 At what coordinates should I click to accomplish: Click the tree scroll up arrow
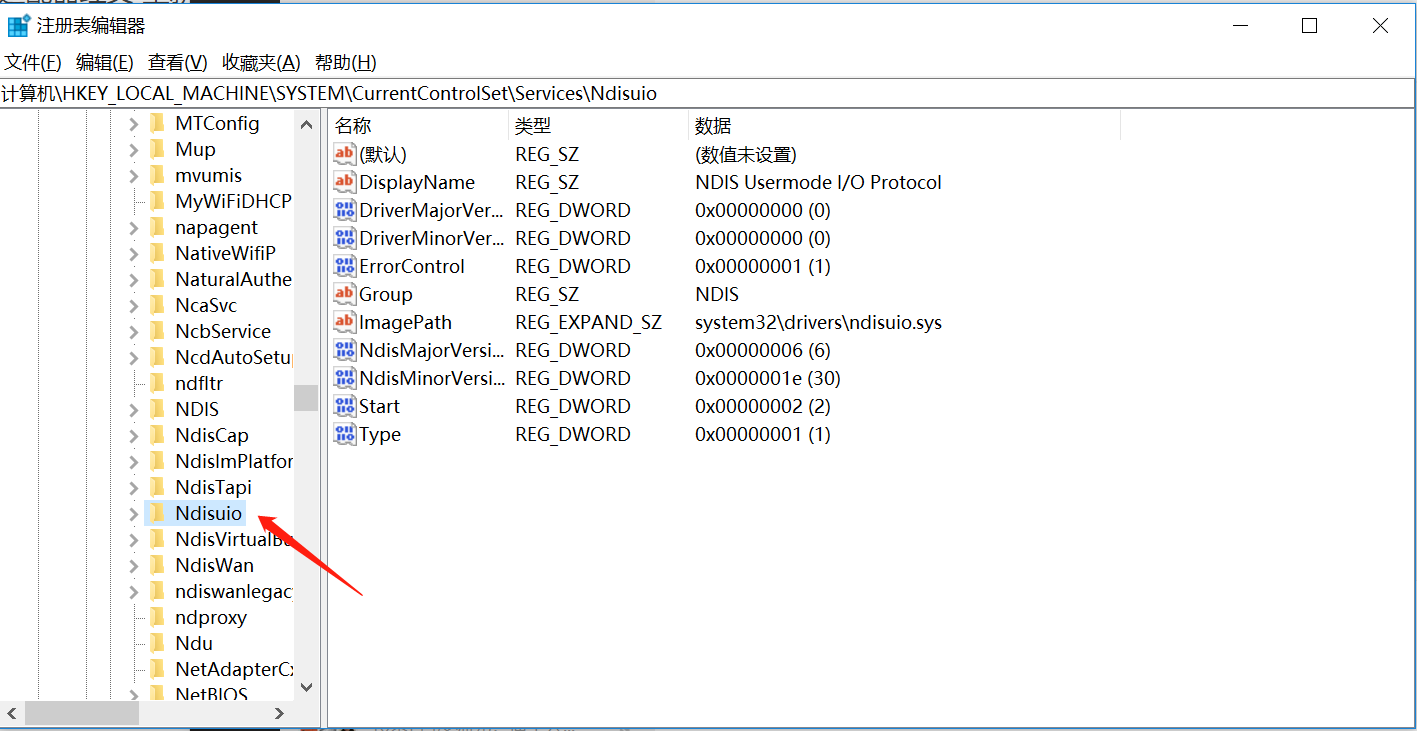click(x=306, y=124)
